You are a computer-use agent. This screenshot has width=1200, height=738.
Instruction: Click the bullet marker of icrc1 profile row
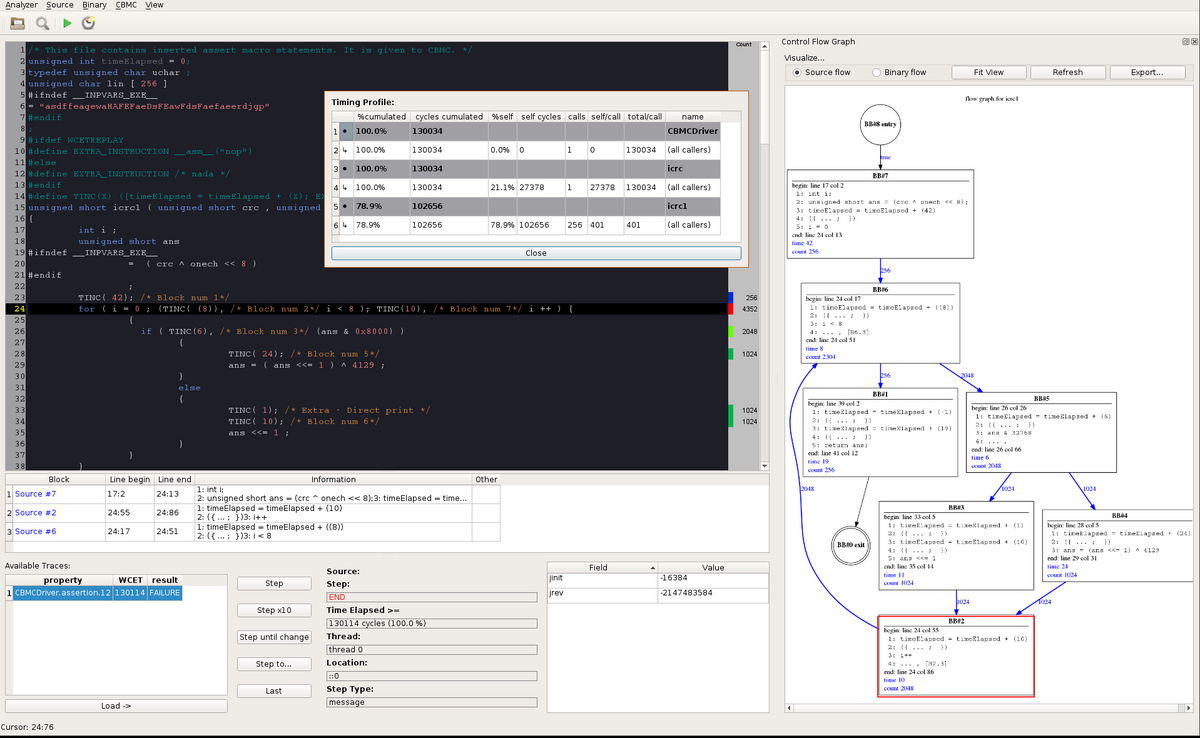346,206
